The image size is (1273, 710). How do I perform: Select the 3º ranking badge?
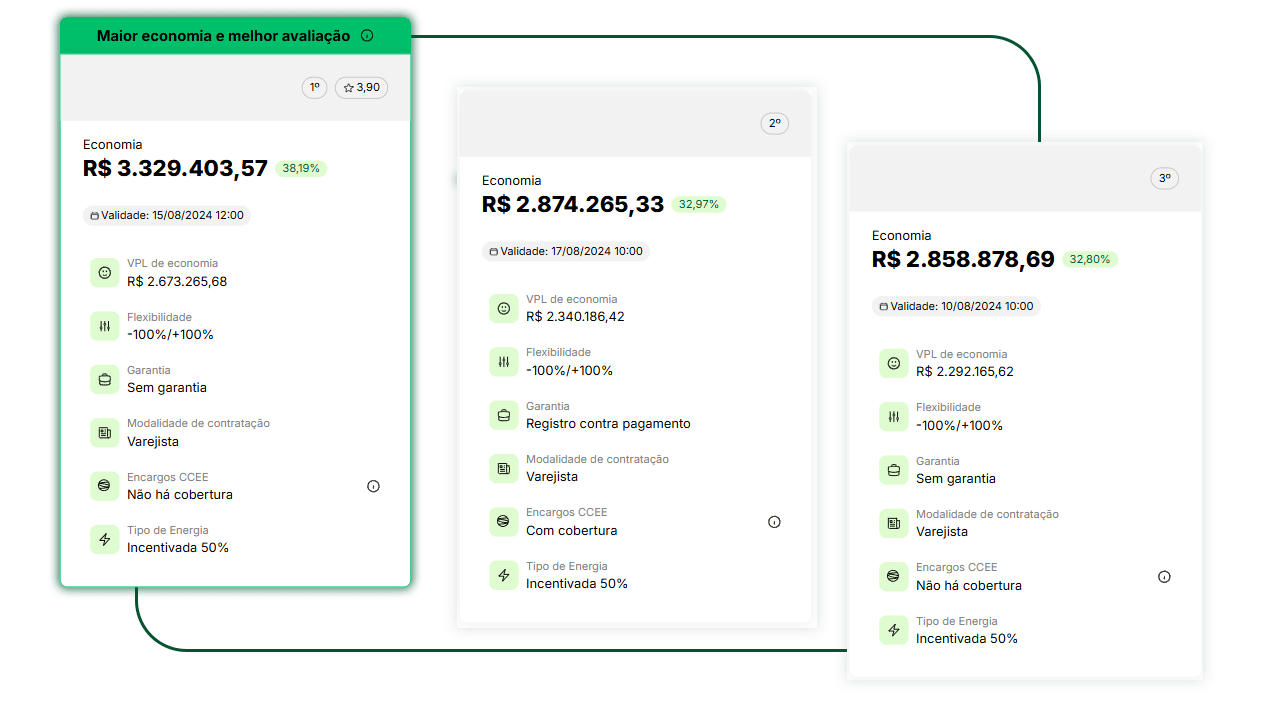coord(1164,179)
